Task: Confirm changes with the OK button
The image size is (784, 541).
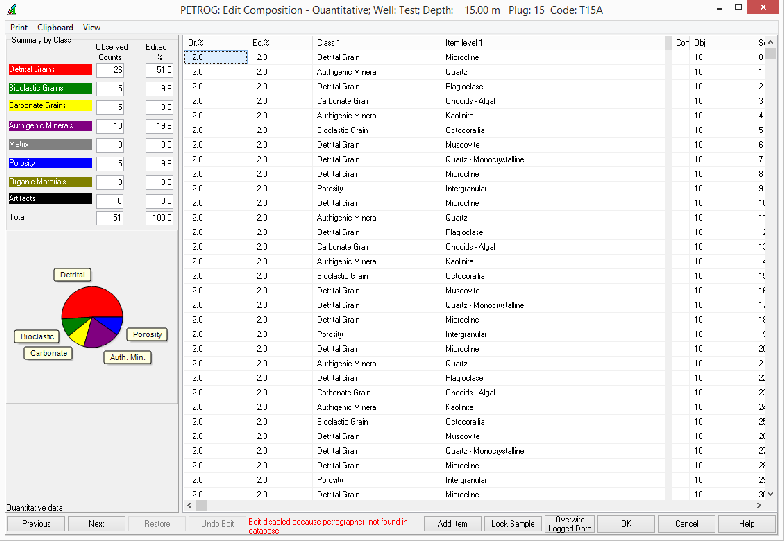Action: point(626,524)
